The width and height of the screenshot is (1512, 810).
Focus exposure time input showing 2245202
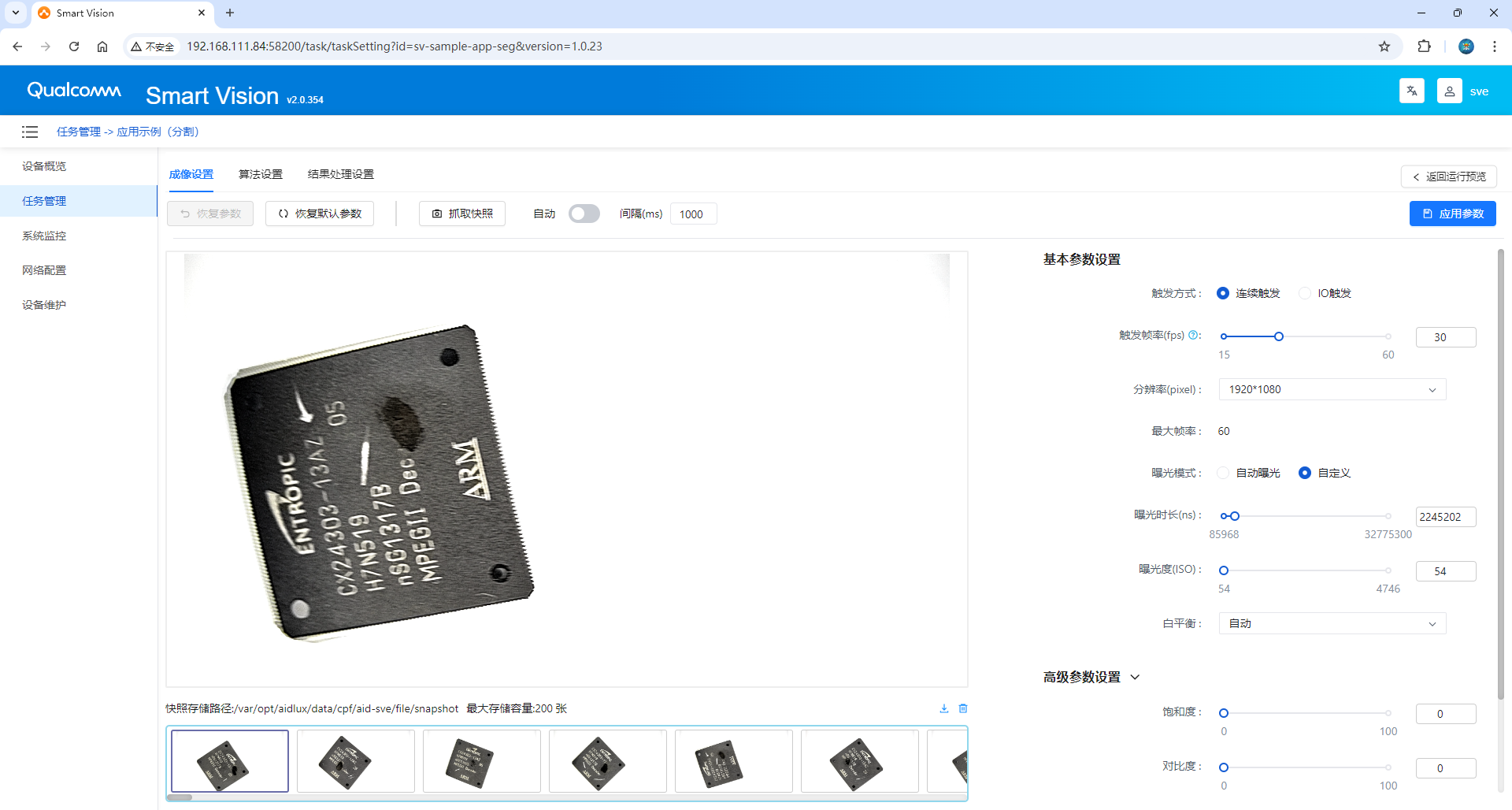point(1446,517)
